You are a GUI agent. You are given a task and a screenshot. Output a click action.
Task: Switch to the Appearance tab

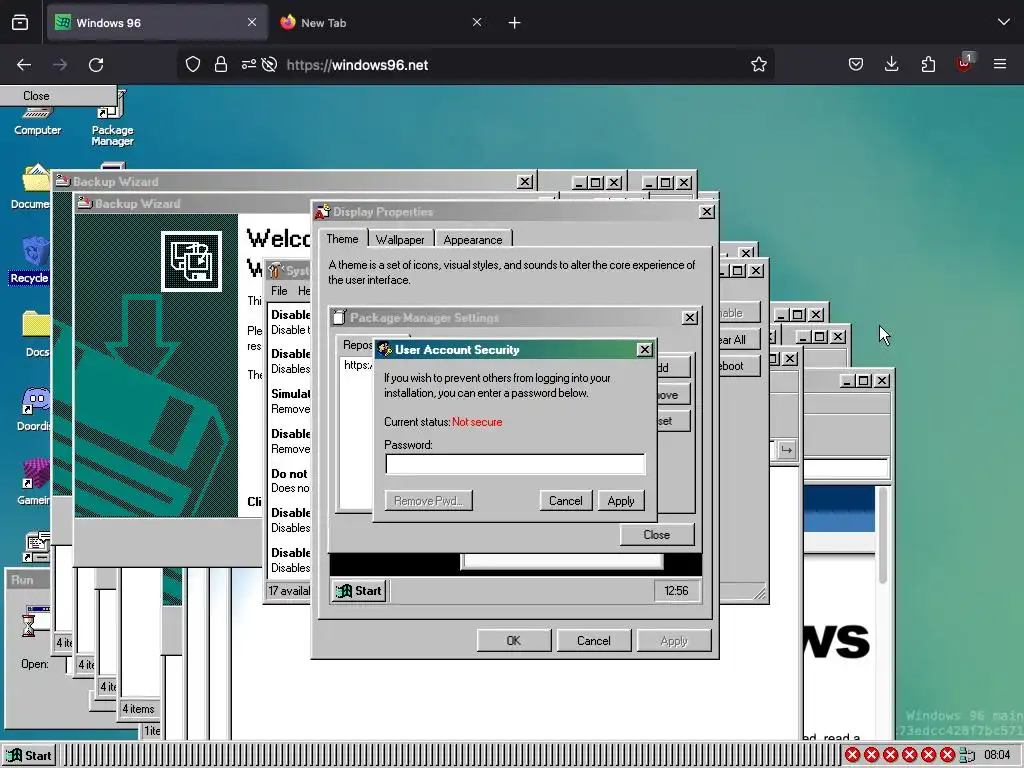[x=473, y=240]
